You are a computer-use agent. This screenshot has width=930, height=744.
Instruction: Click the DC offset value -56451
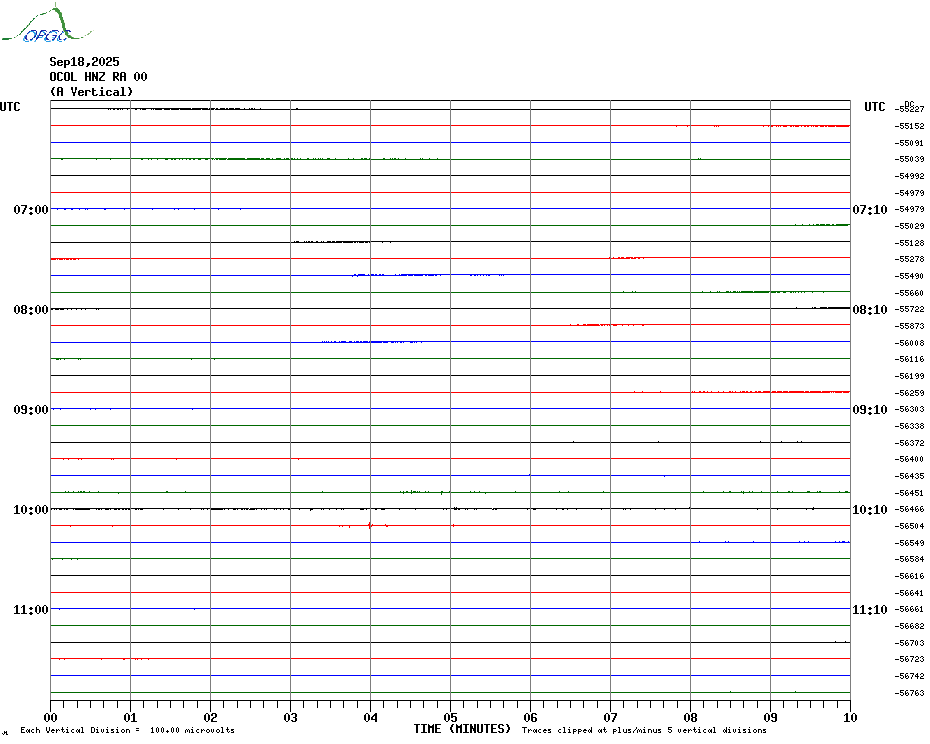point(910,493)
